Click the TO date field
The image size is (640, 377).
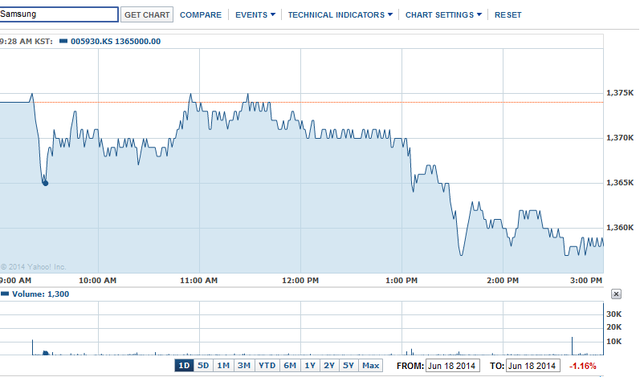[x=532, y=366]
